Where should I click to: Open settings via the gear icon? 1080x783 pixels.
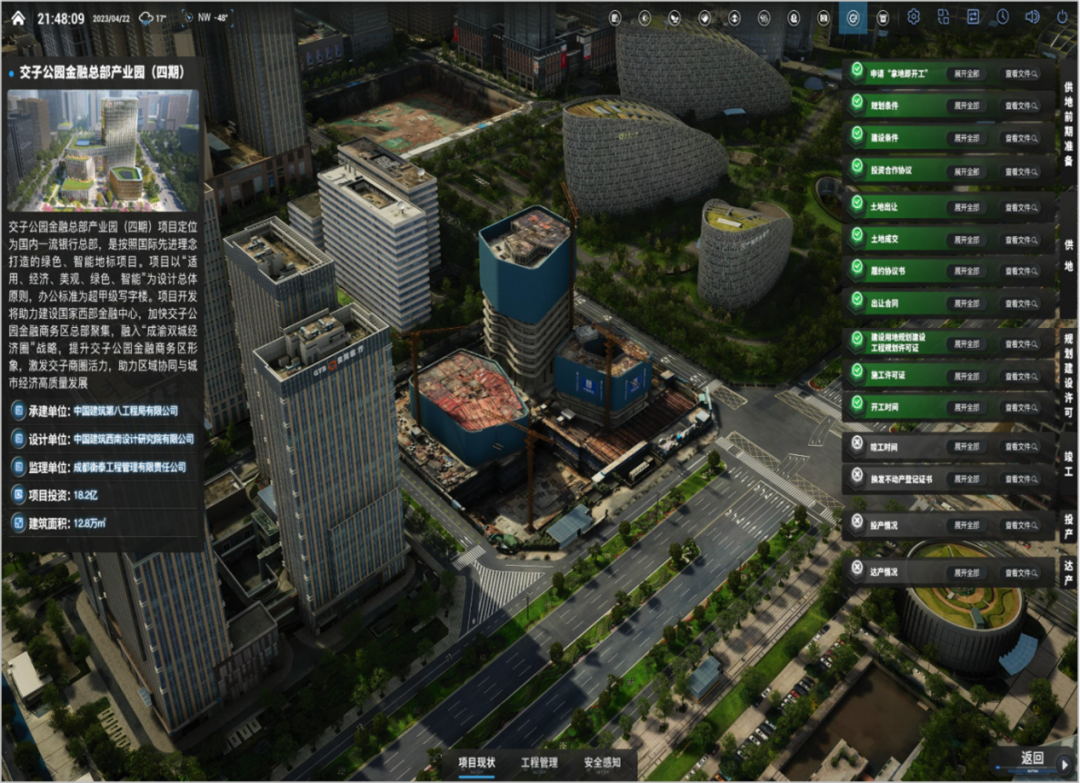(913, 17)
